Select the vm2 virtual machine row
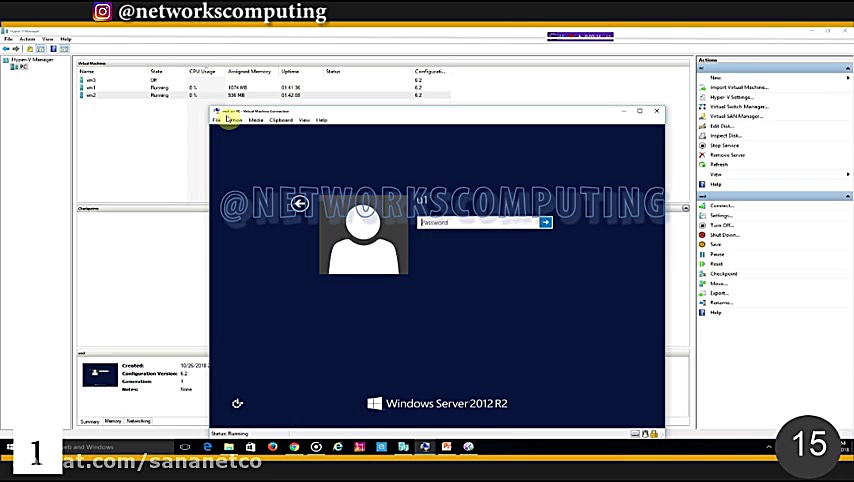854x482 pixels. [x=265, y=95]
